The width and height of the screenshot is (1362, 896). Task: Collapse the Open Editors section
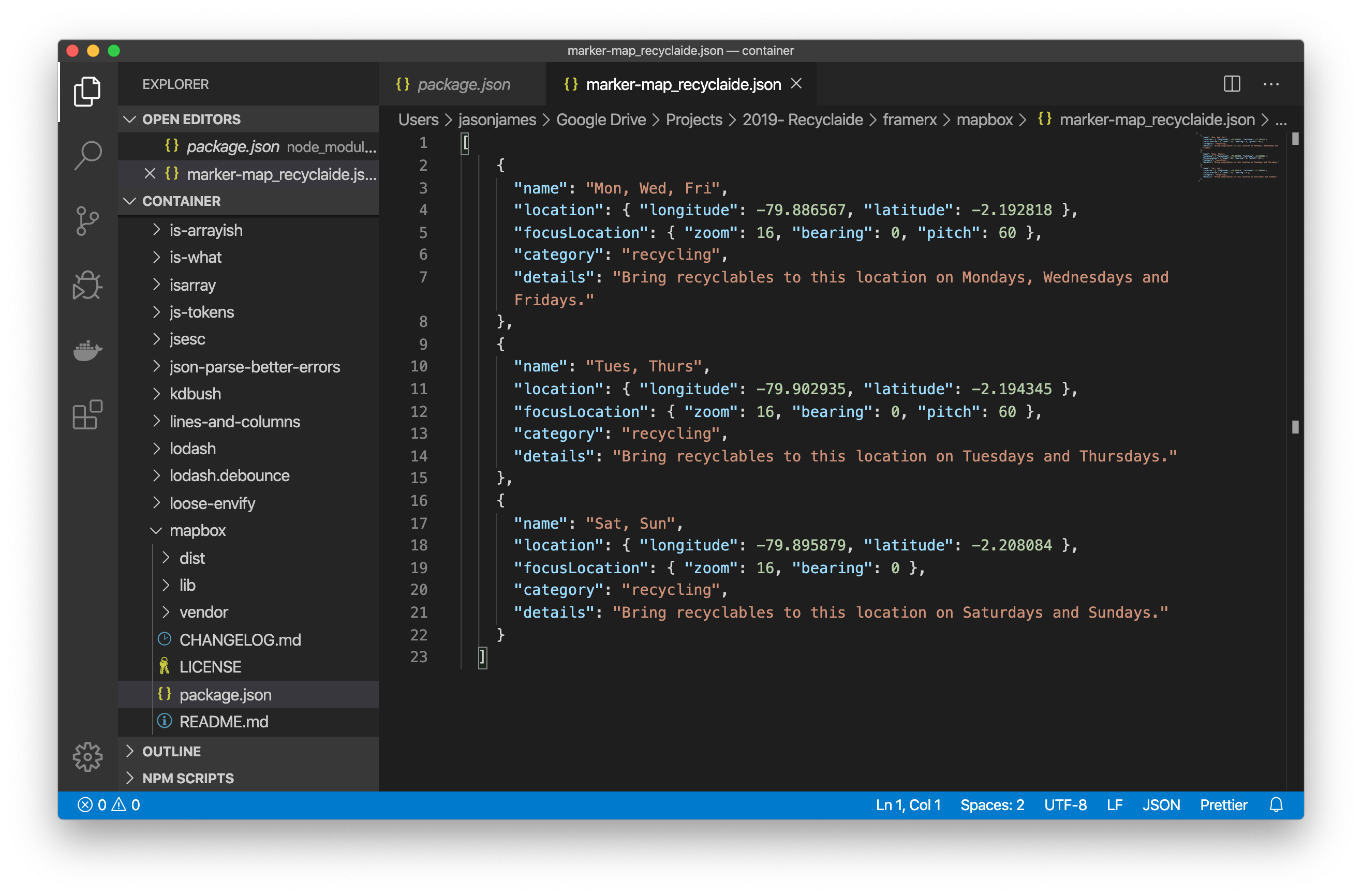point(190,119)
